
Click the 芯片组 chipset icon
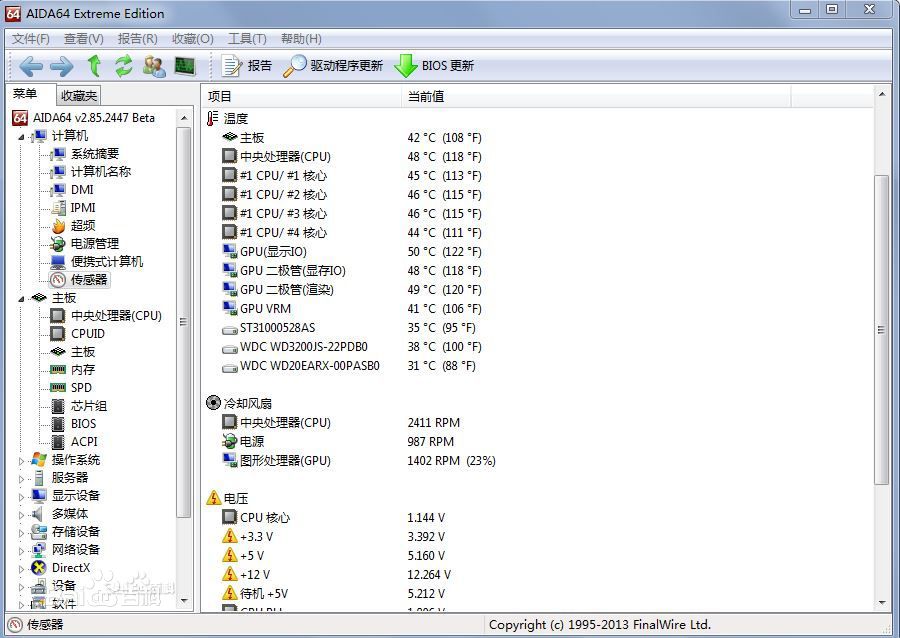(x=58, y=406)
